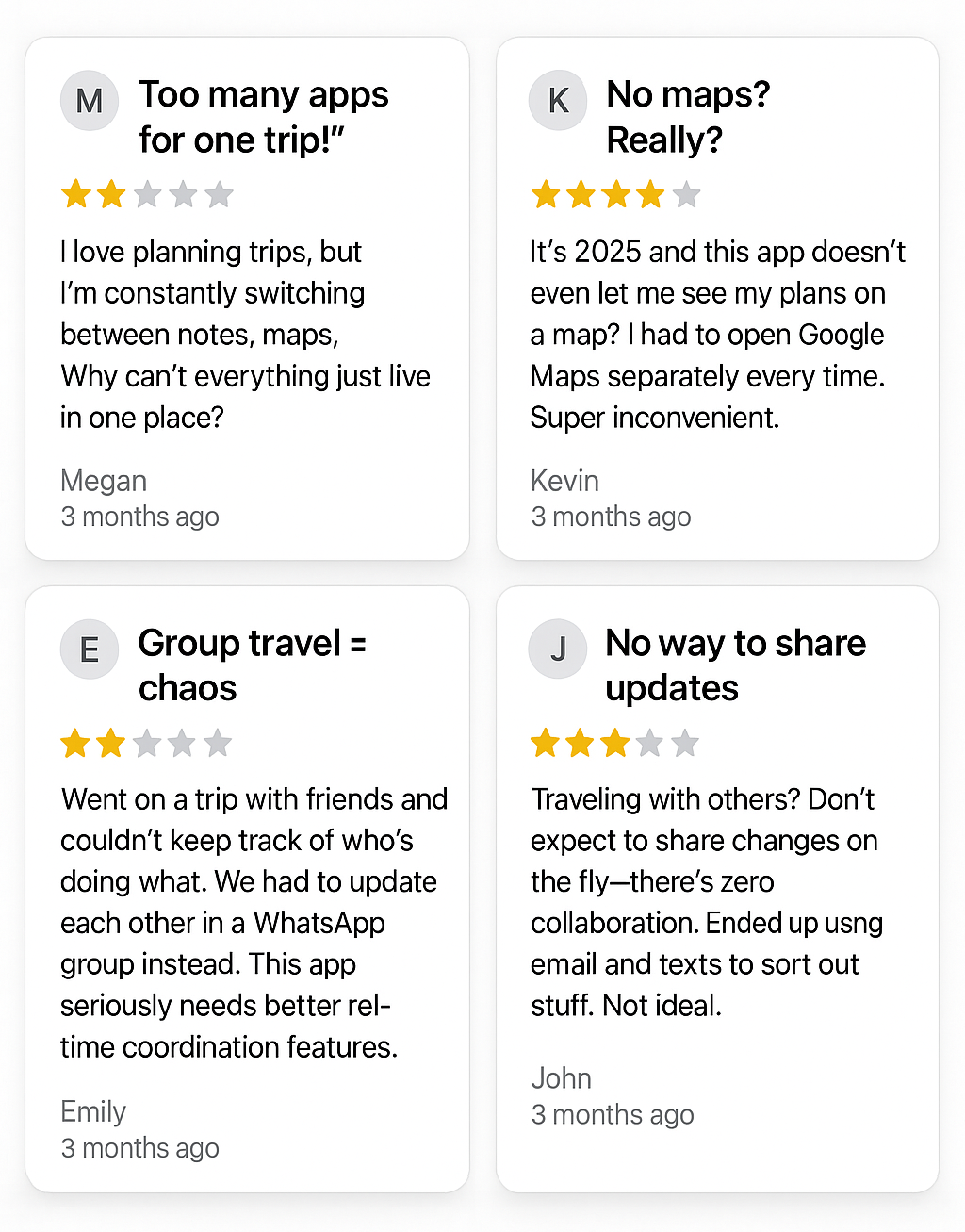Click Kevin's 'K' avatar icon
Viewport: 965px width, 1232px height.
(x=558, y=100)
